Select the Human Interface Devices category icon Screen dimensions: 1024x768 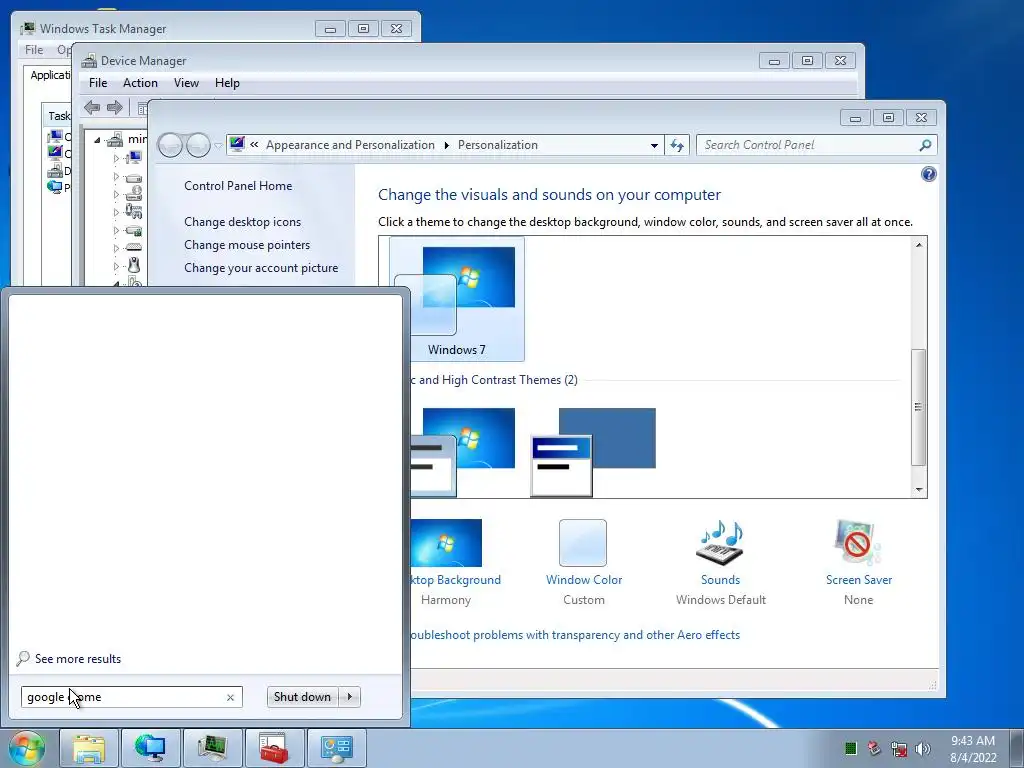[134, 212]
